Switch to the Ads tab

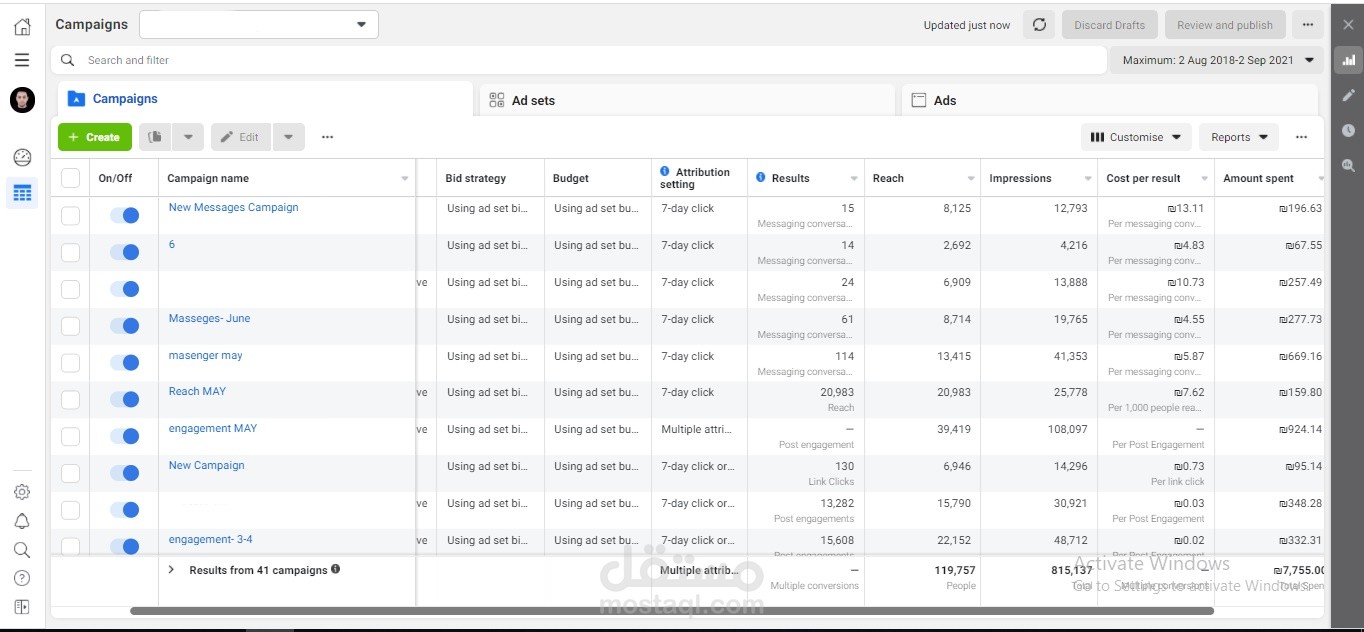click(1110, 100)
